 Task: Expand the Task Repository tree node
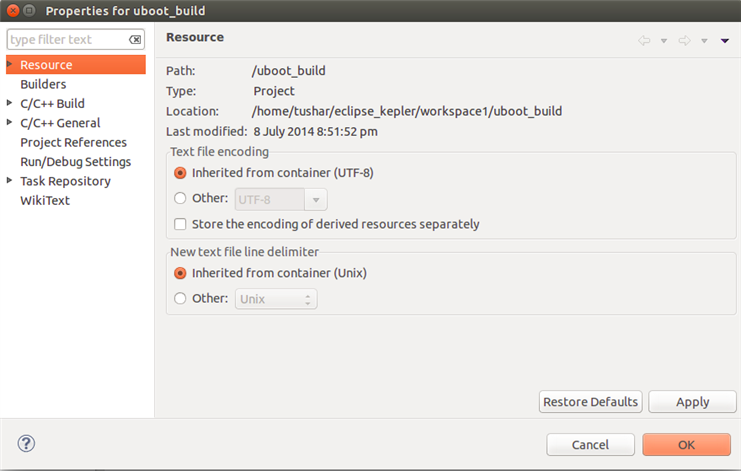coord(10,181)
